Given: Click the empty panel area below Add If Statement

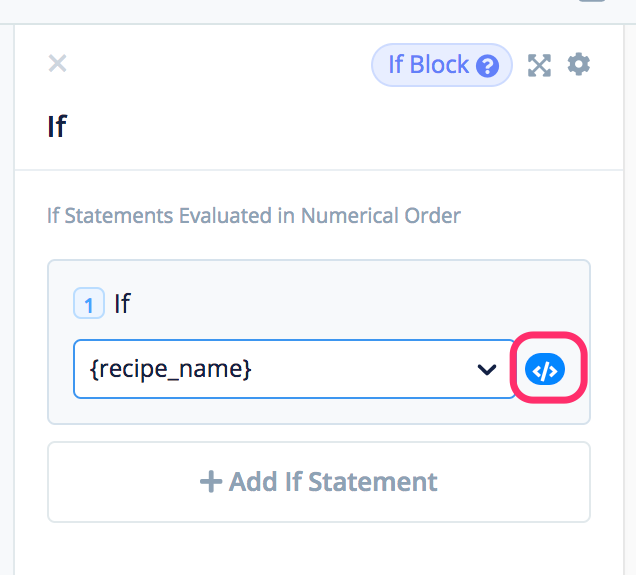Looking at the screenshot, I should coord(318,548).
